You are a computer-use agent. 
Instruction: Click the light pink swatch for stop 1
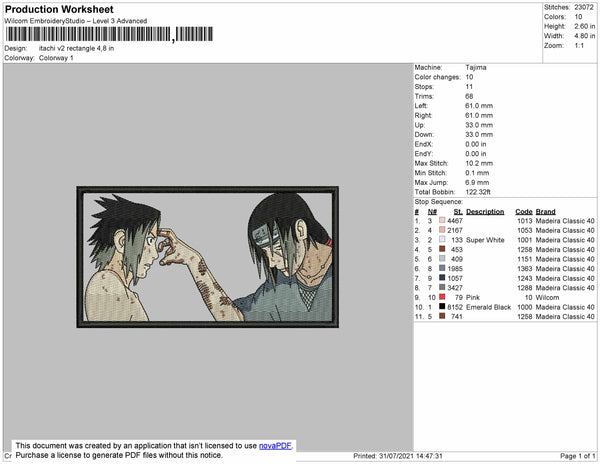pos(442,220)
